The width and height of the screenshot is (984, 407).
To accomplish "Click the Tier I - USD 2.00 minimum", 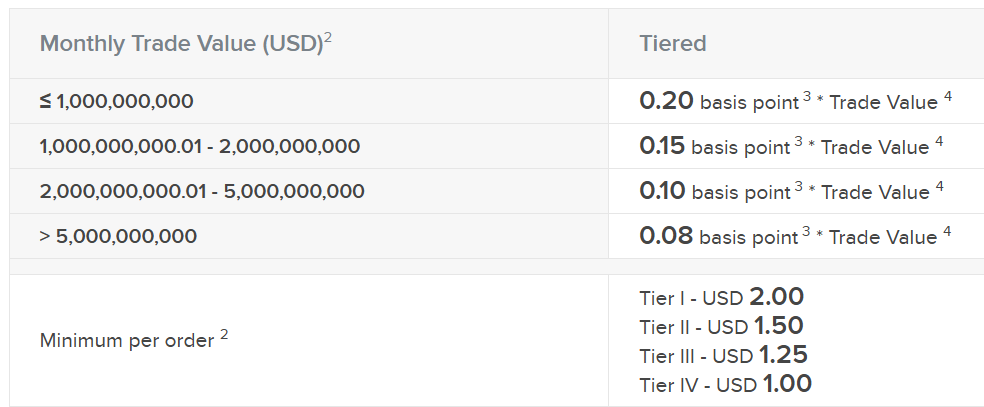I will pos(721,297).
